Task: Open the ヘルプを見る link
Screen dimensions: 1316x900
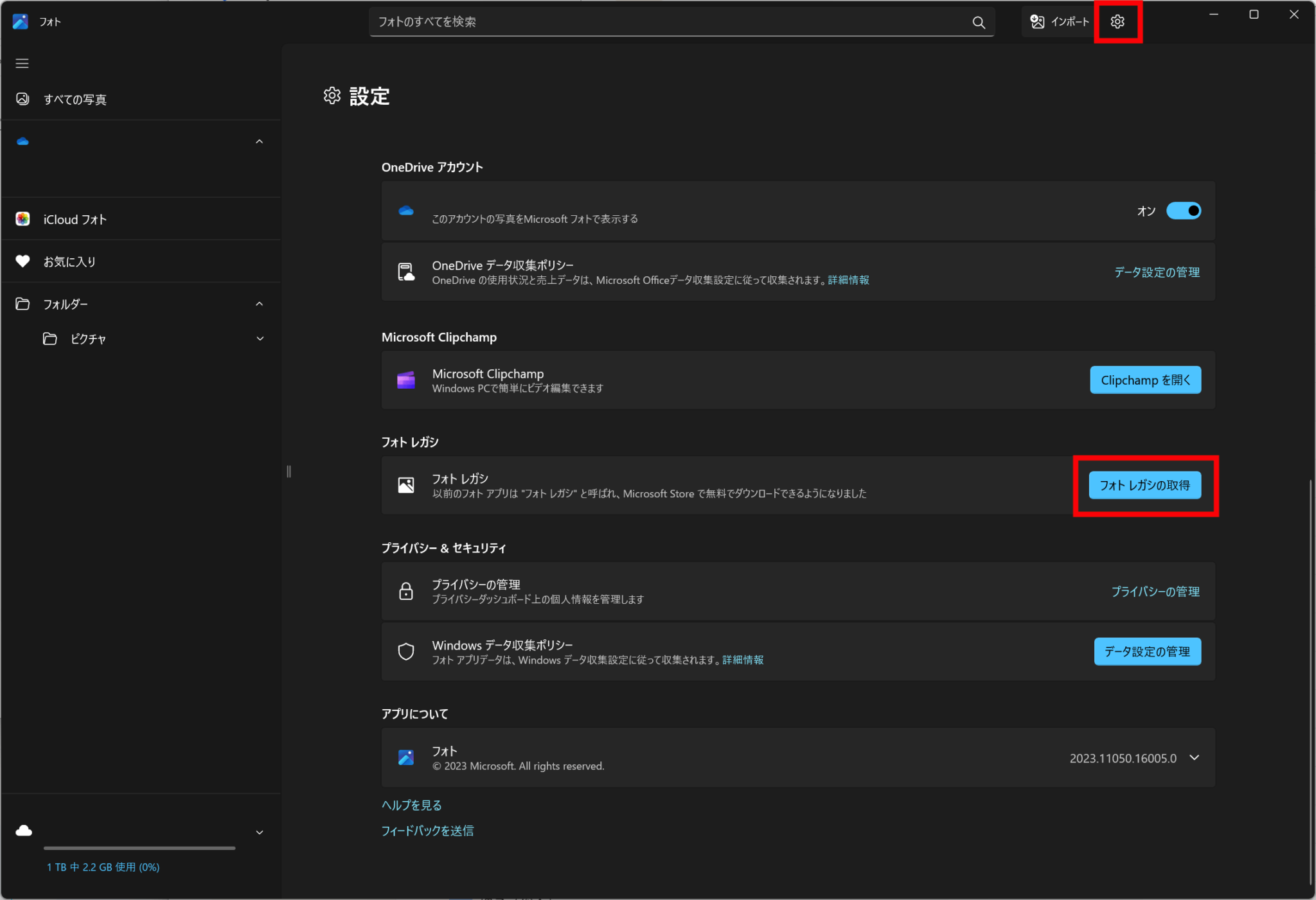Action: [x=411, y=805]
